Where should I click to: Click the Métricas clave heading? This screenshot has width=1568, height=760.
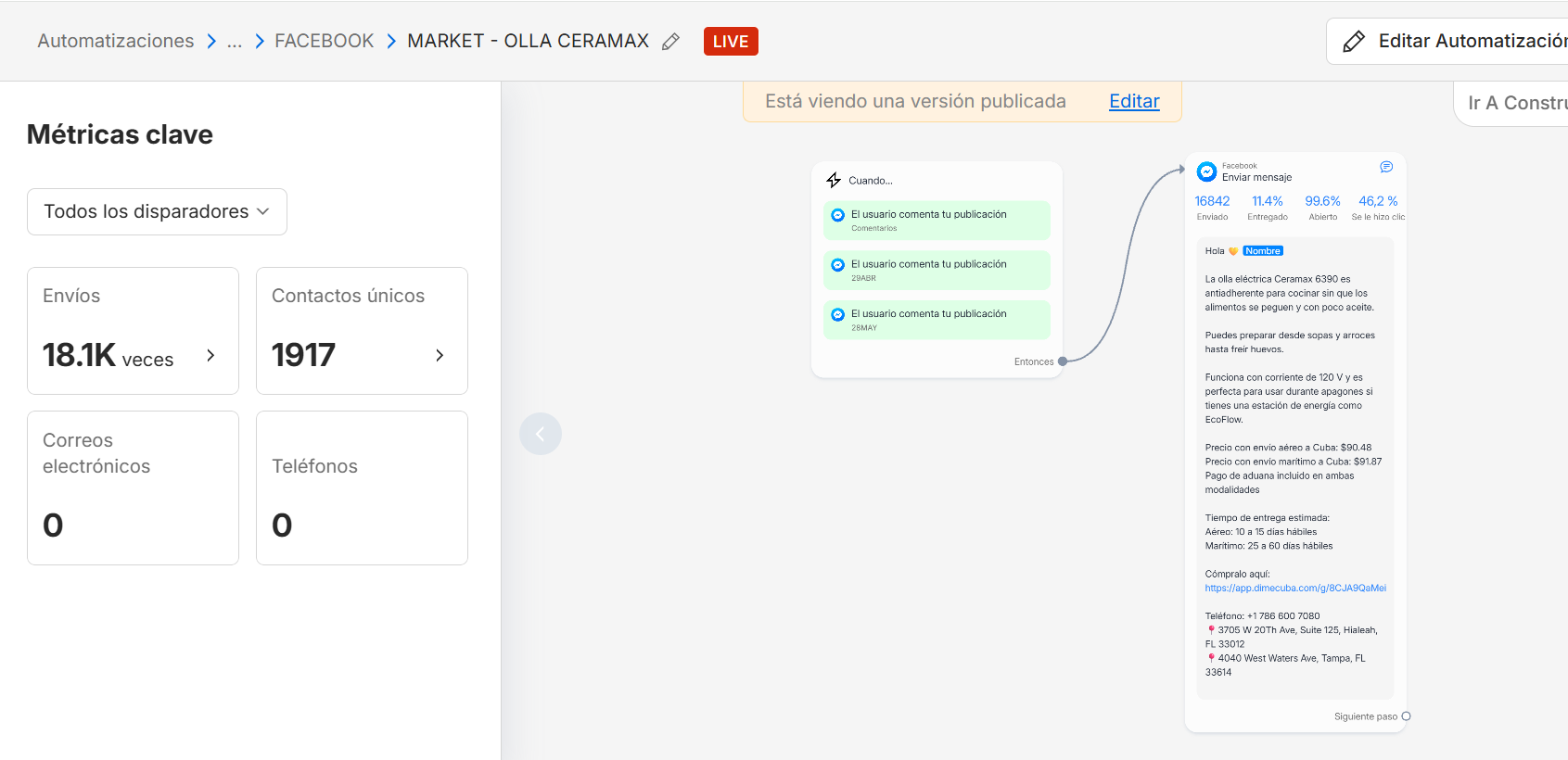pyautogui.click(x=120, y=134)
